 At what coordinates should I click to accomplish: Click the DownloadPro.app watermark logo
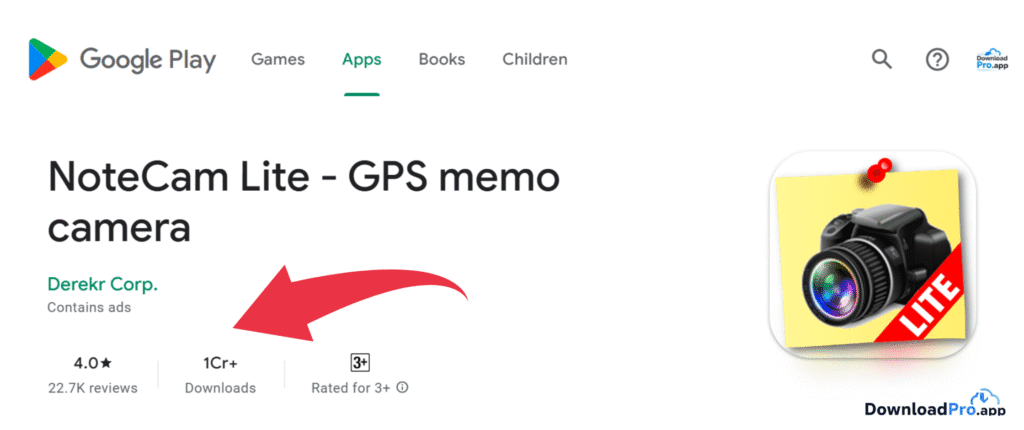click(936, 405)
